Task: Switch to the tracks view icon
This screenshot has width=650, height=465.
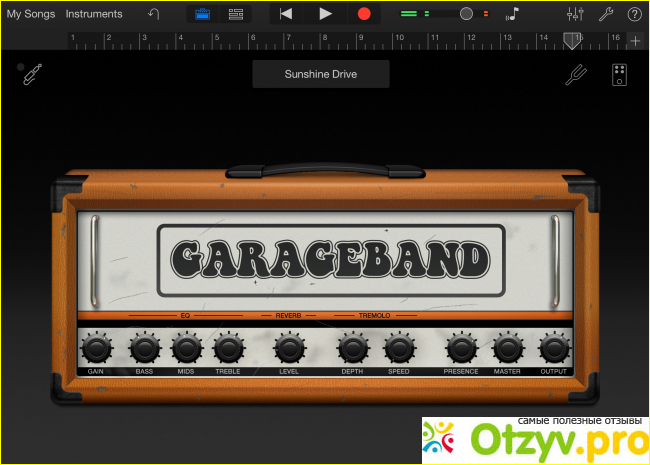Action: (x=236, y=14)
